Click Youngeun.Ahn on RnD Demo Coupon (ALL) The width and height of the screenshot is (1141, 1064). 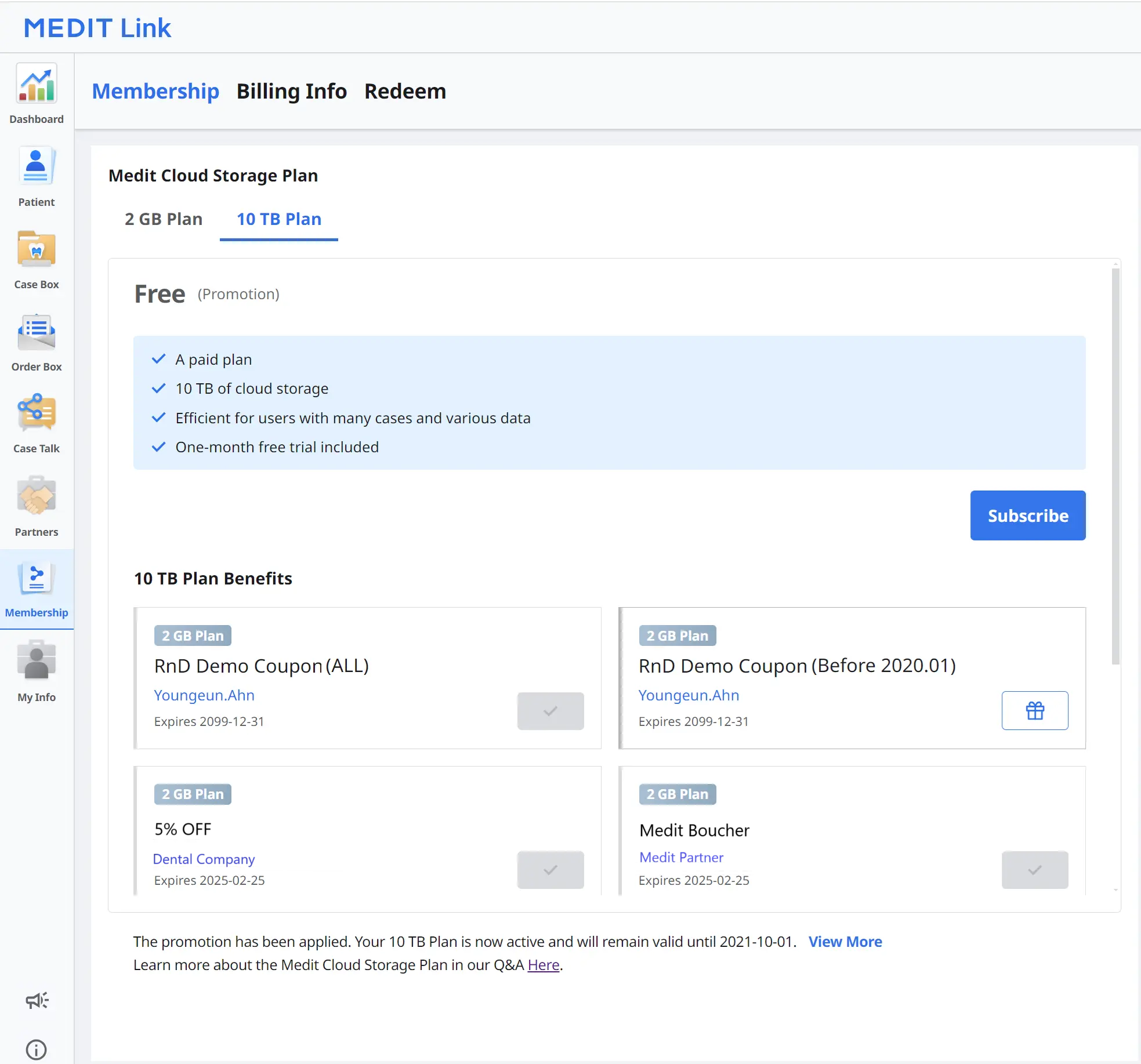point(204,695)
